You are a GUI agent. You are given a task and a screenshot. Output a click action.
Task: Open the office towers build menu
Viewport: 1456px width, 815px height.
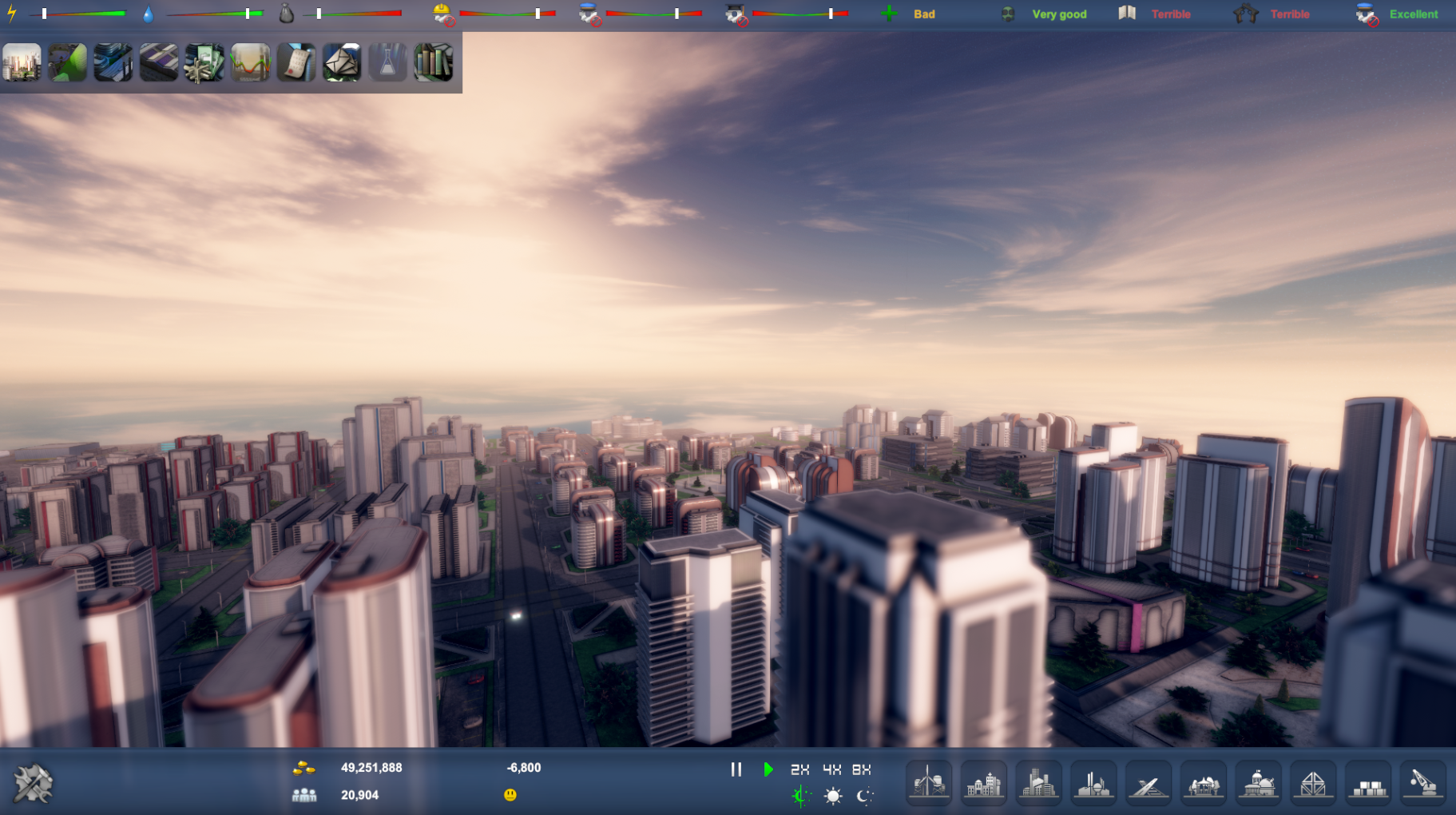tap(1038, 783)
